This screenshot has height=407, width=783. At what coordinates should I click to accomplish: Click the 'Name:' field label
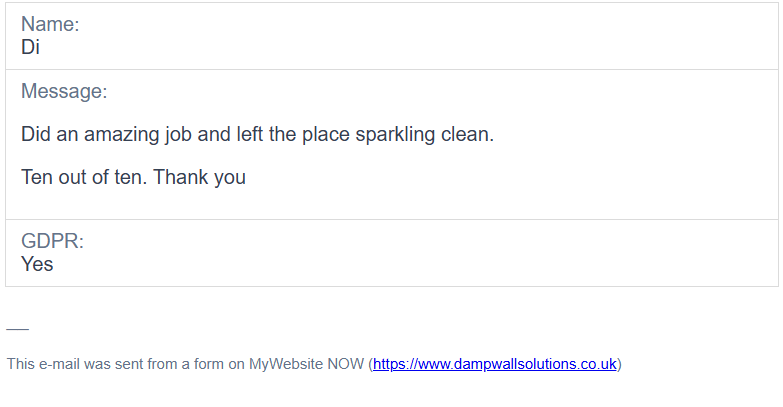(50, 24)
